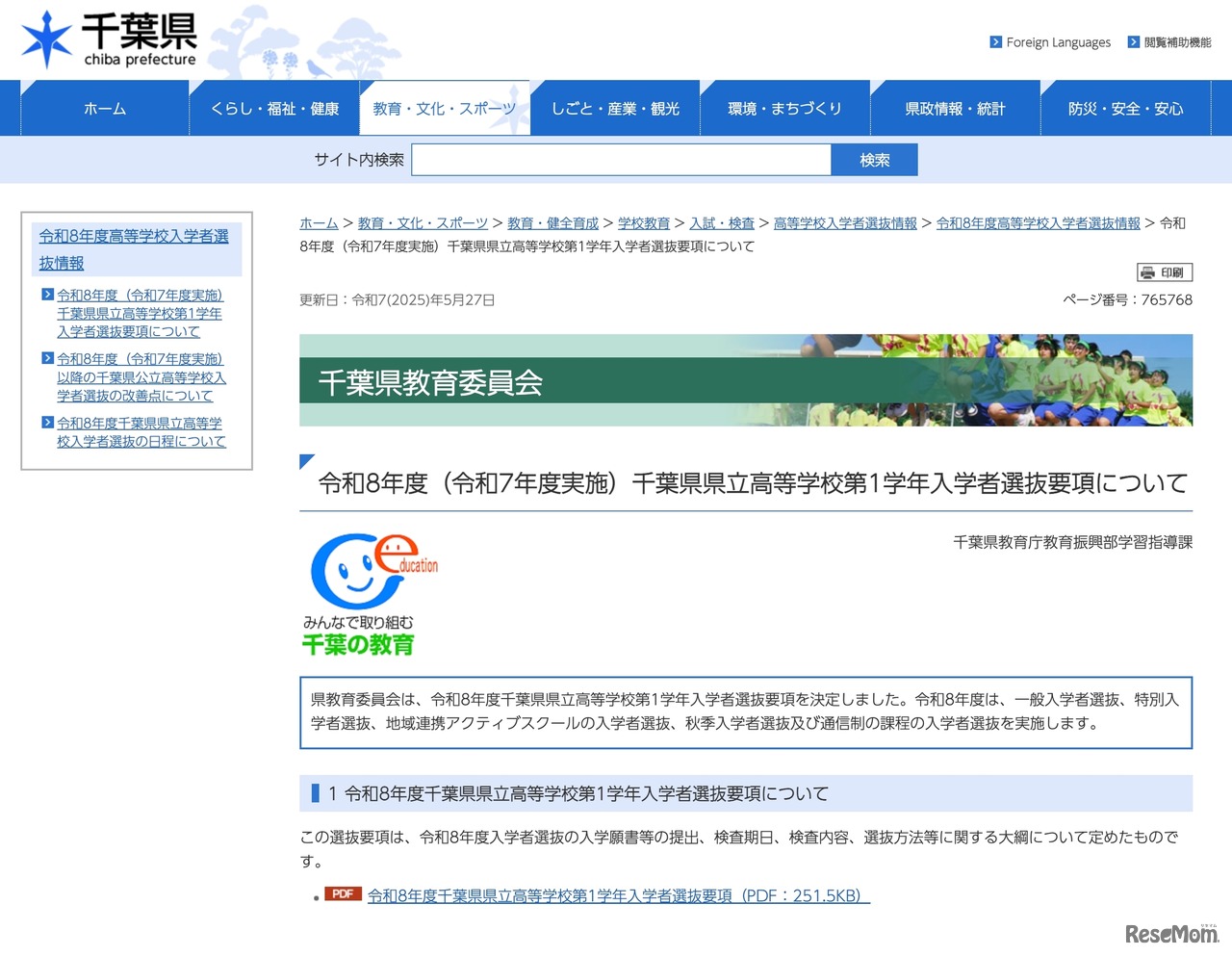The height and width of the screenshot is (956, 1232).
Task: Open the Foreign Languages page
Action: (1058, 42)
